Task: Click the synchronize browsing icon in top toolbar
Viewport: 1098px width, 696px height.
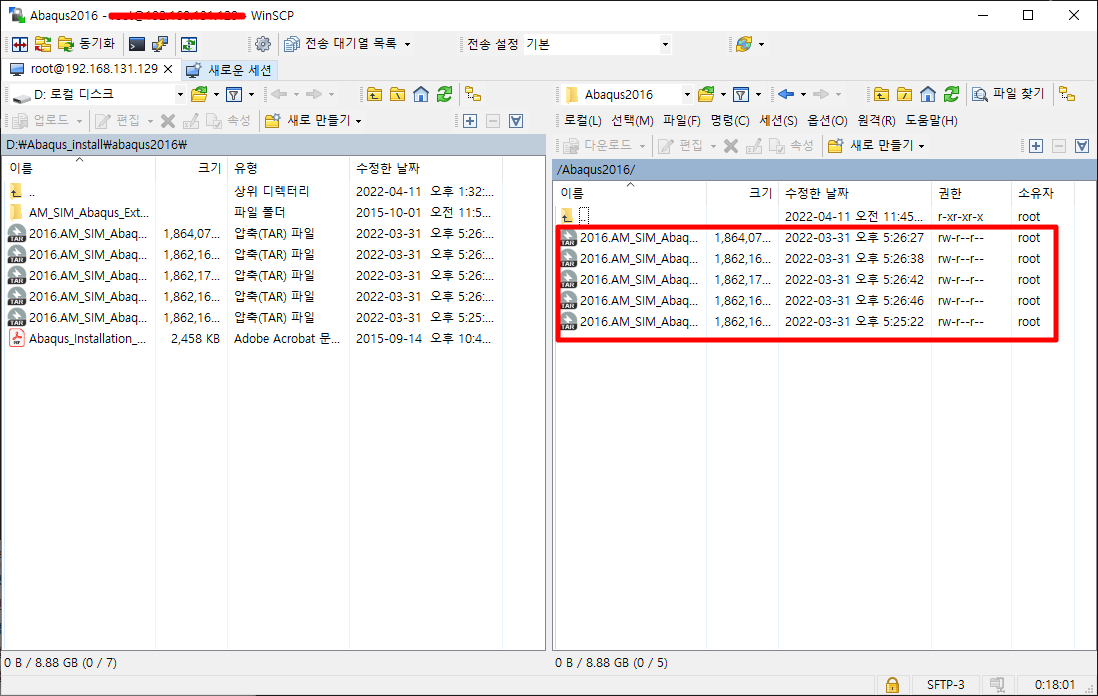Action: [188, 44]
